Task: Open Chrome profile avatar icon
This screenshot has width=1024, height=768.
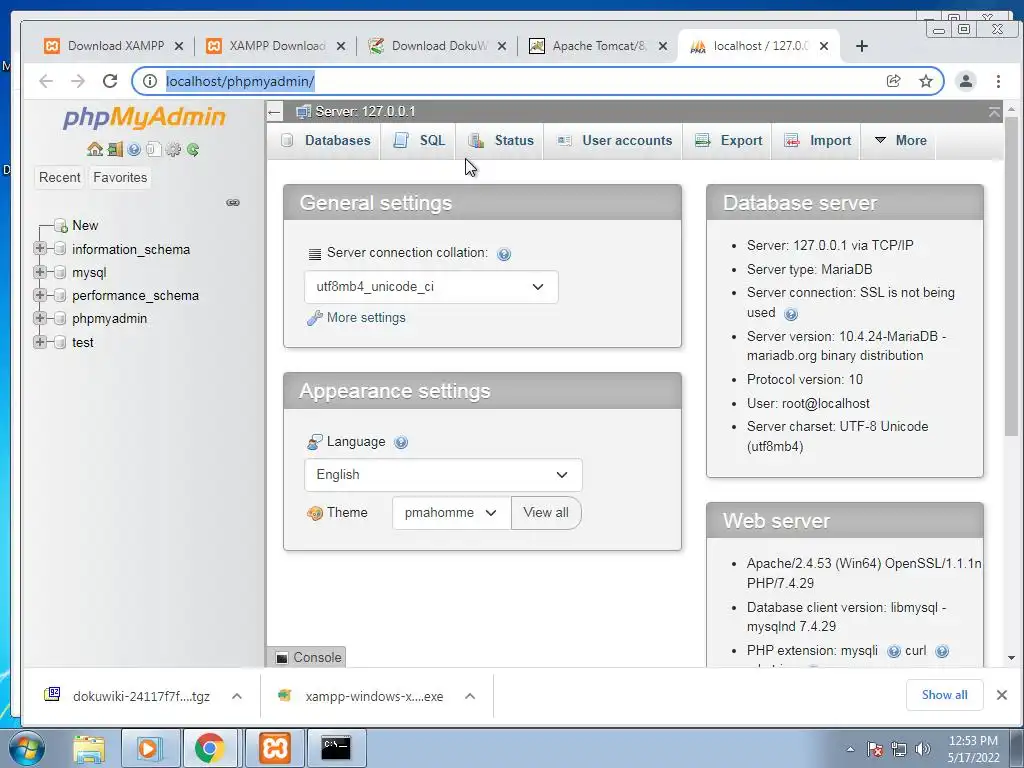Action: click(x=965, y=81)
